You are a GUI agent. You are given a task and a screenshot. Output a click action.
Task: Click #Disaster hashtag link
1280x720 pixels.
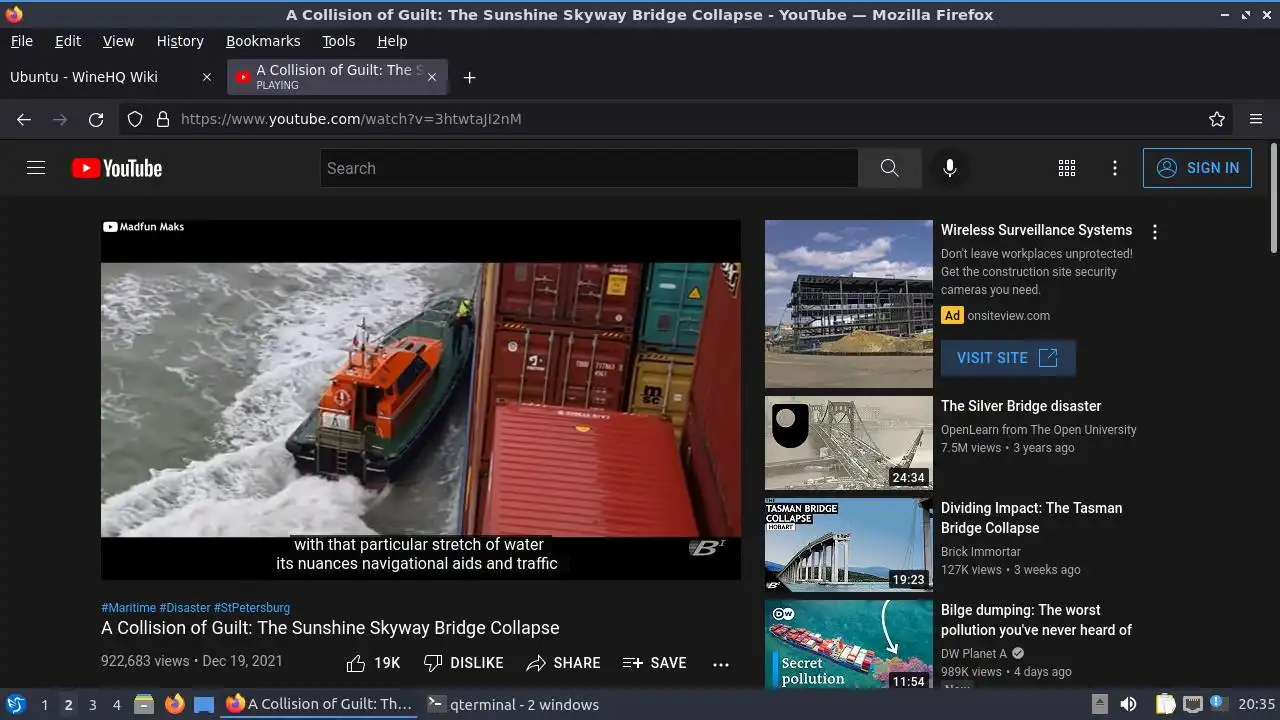pos(184,608)
